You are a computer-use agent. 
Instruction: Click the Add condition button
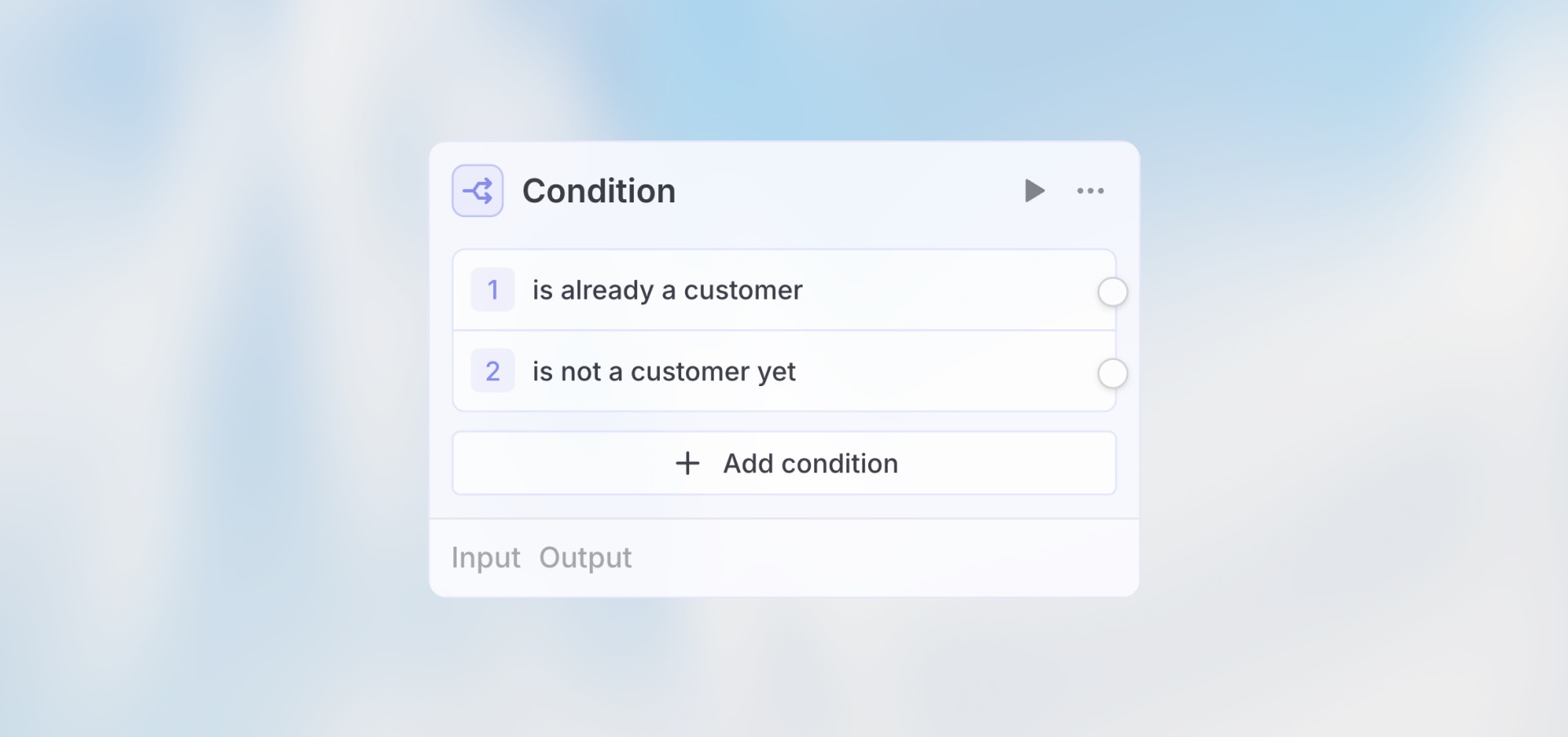pyautogui.click(x=783, y=463)
